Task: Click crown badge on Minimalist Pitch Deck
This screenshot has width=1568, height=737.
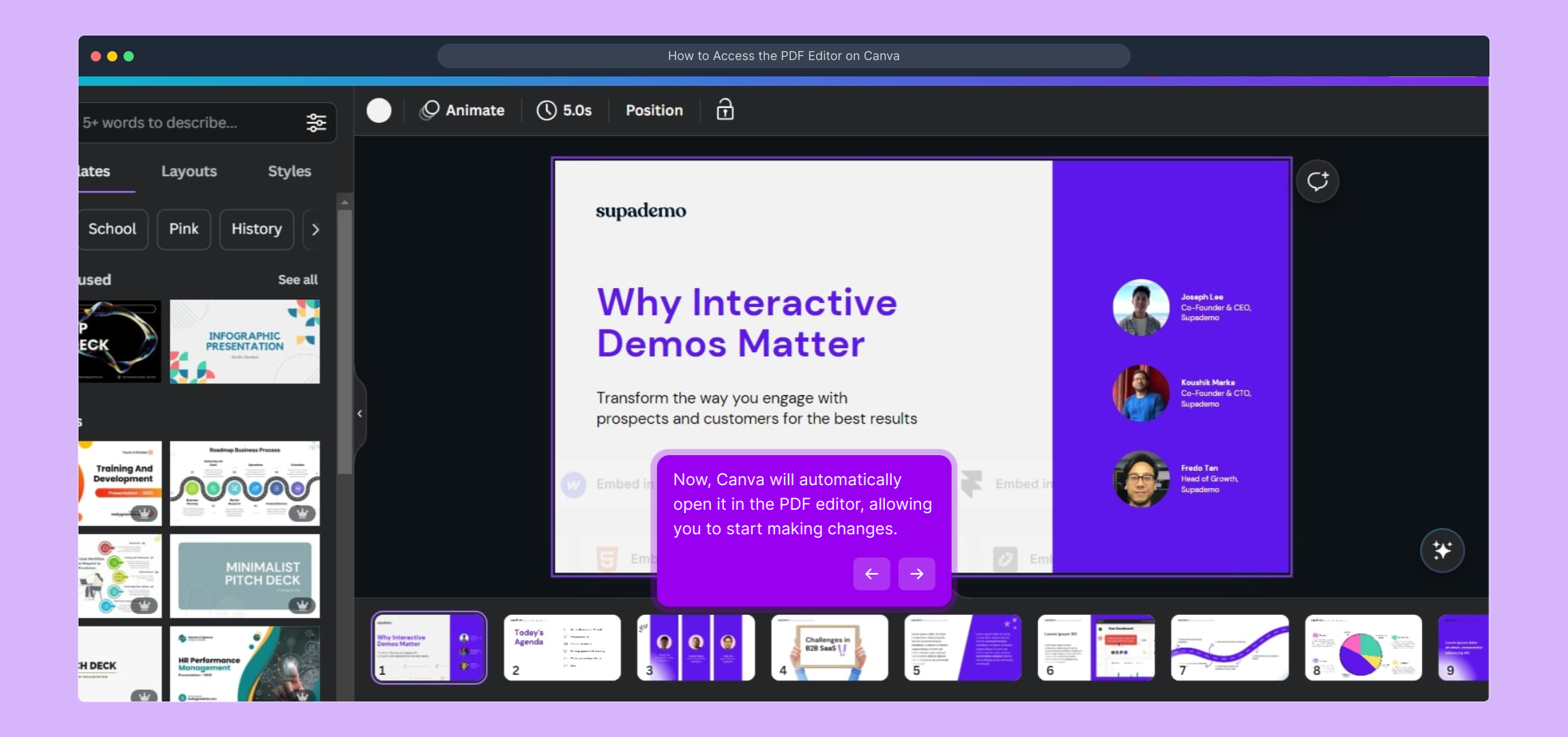Action: tap(302, 605)
